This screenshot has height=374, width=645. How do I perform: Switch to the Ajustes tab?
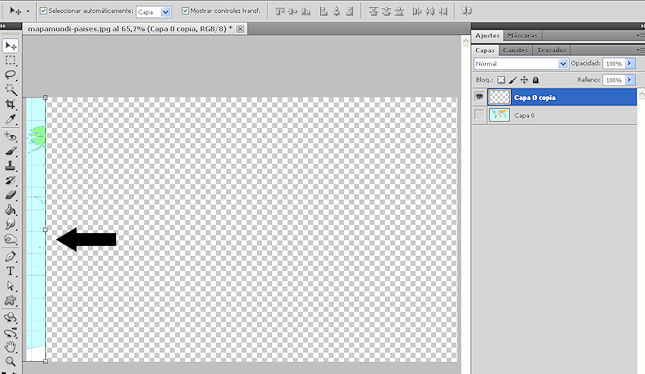pos(487,35)
